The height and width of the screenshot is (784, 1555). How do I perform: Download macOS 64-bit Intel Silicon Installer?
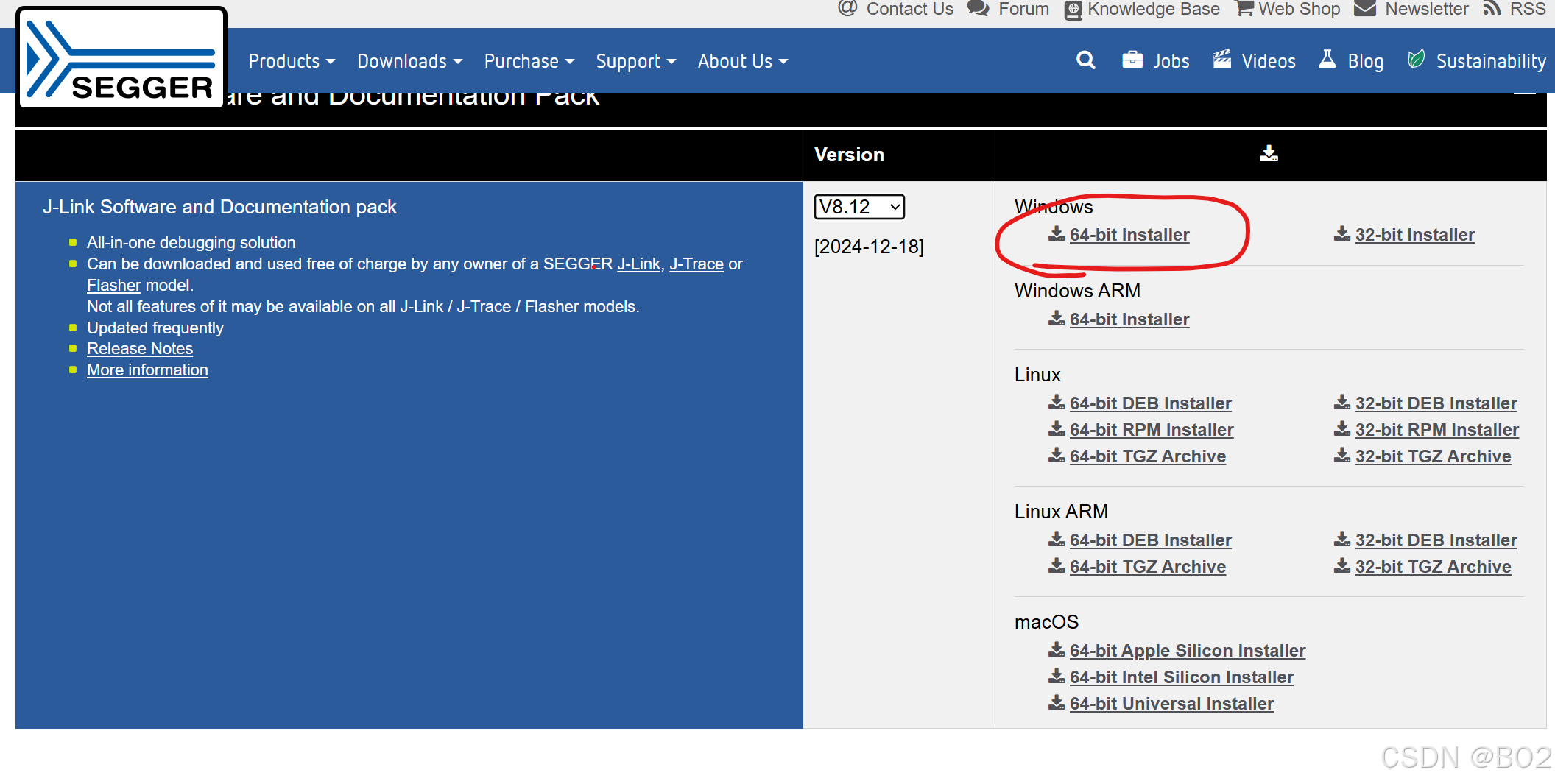pyautogui.click(x=1181, y=677)
